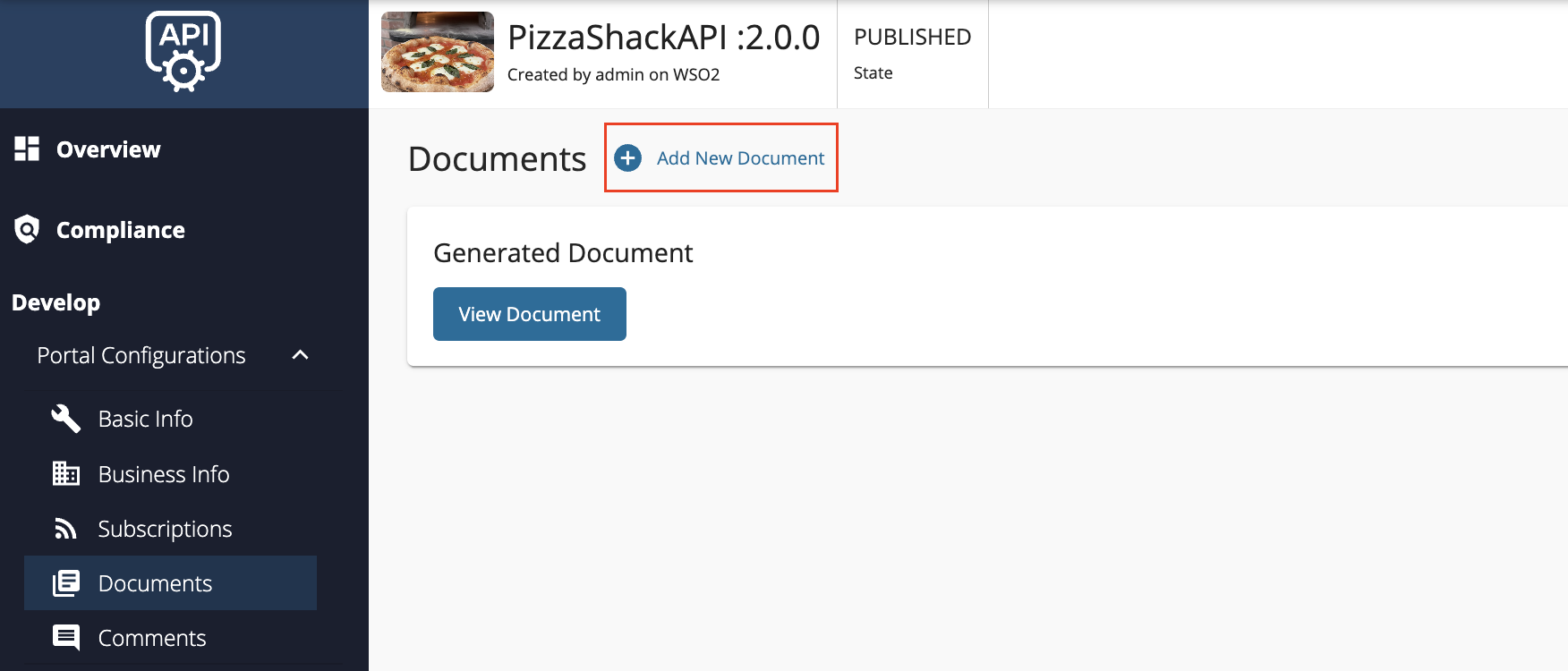The height and width of the screenshot is (671, 1568).
Task: Click the blue plus circle icon
Action: coord(628,158)
